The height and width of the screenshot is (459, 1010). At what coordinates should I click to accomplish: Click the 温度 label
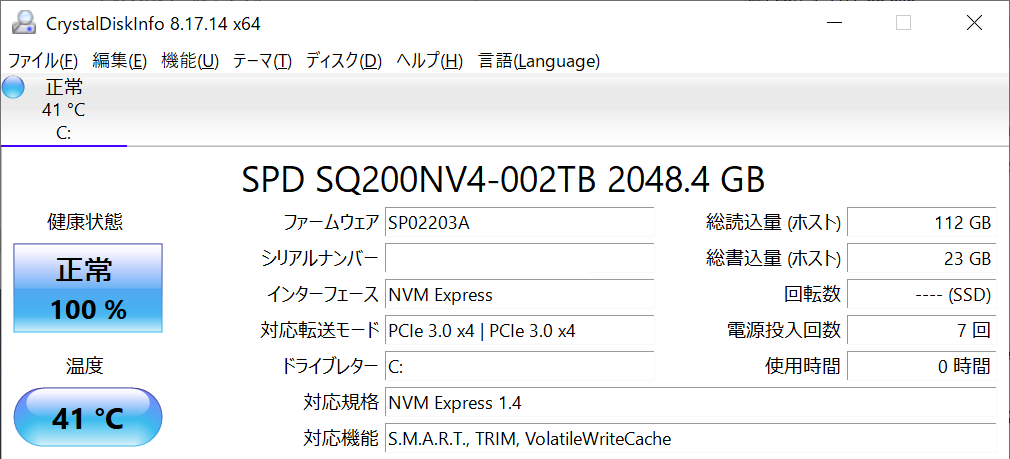[85, 366]
